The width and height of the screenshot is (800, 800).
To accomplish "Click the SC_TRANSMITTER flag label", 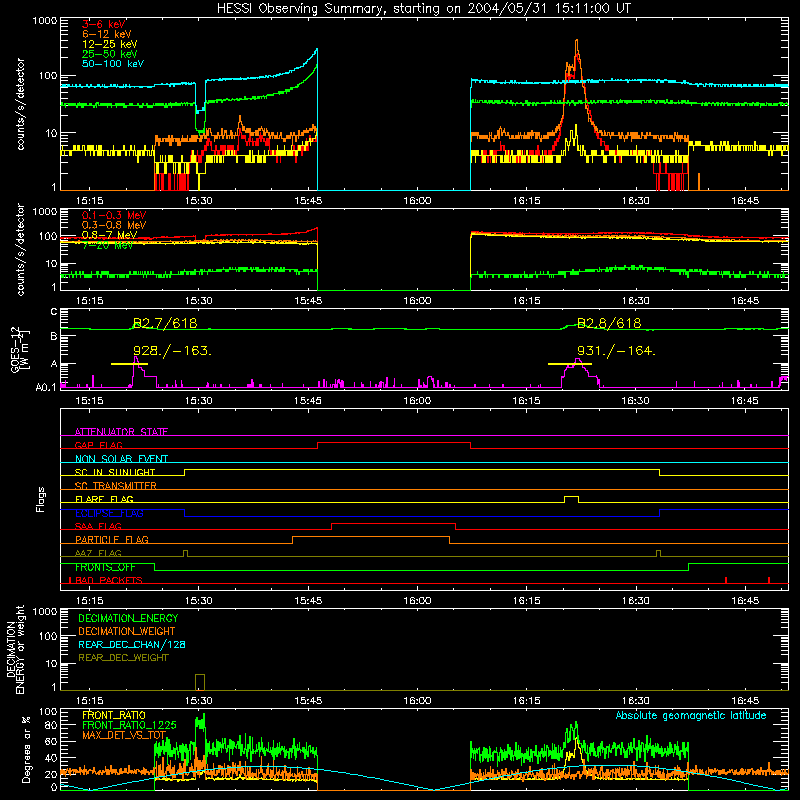I will click(116, 485).
